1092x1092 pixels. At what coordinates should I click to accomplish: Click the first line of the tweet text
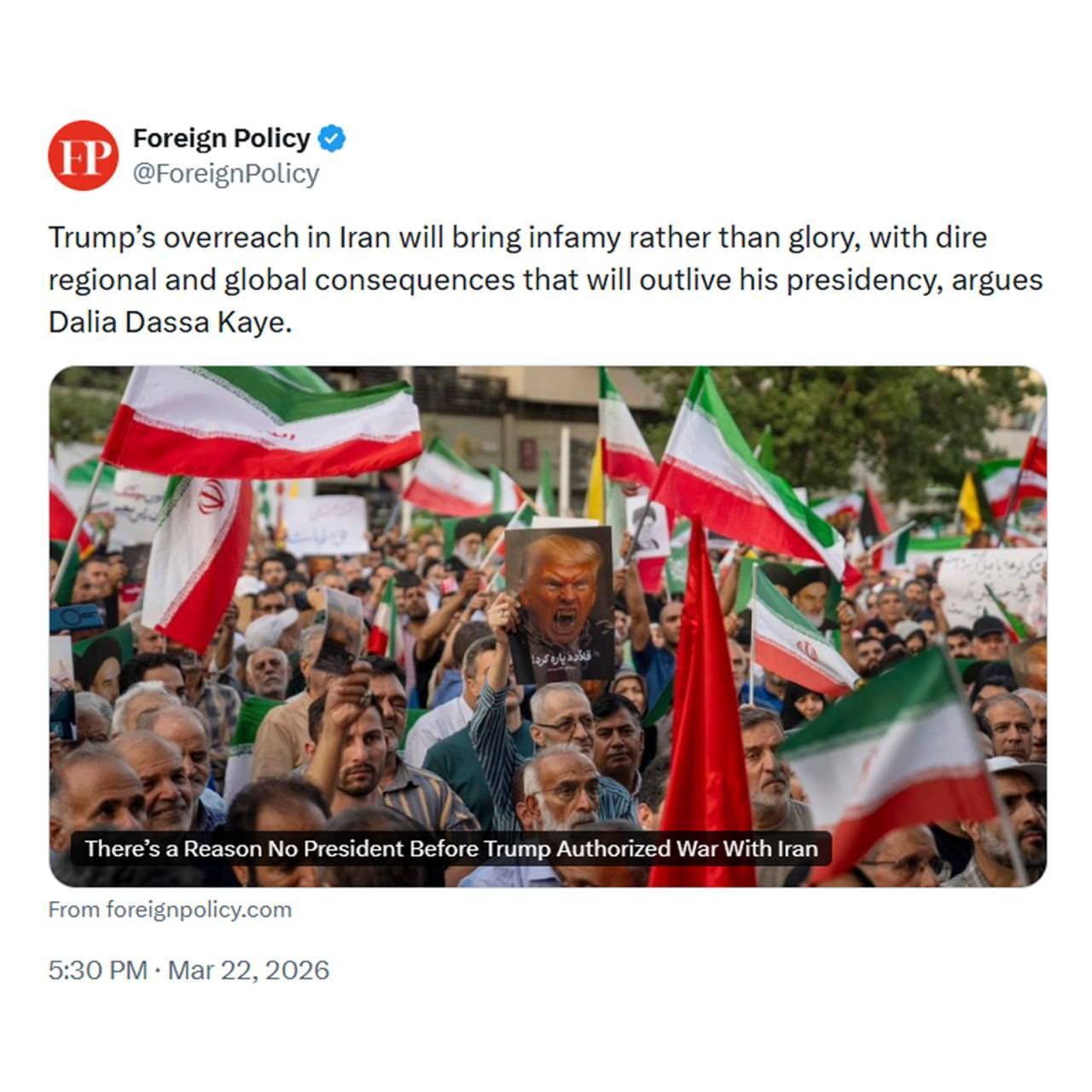[x=517, y=237]
